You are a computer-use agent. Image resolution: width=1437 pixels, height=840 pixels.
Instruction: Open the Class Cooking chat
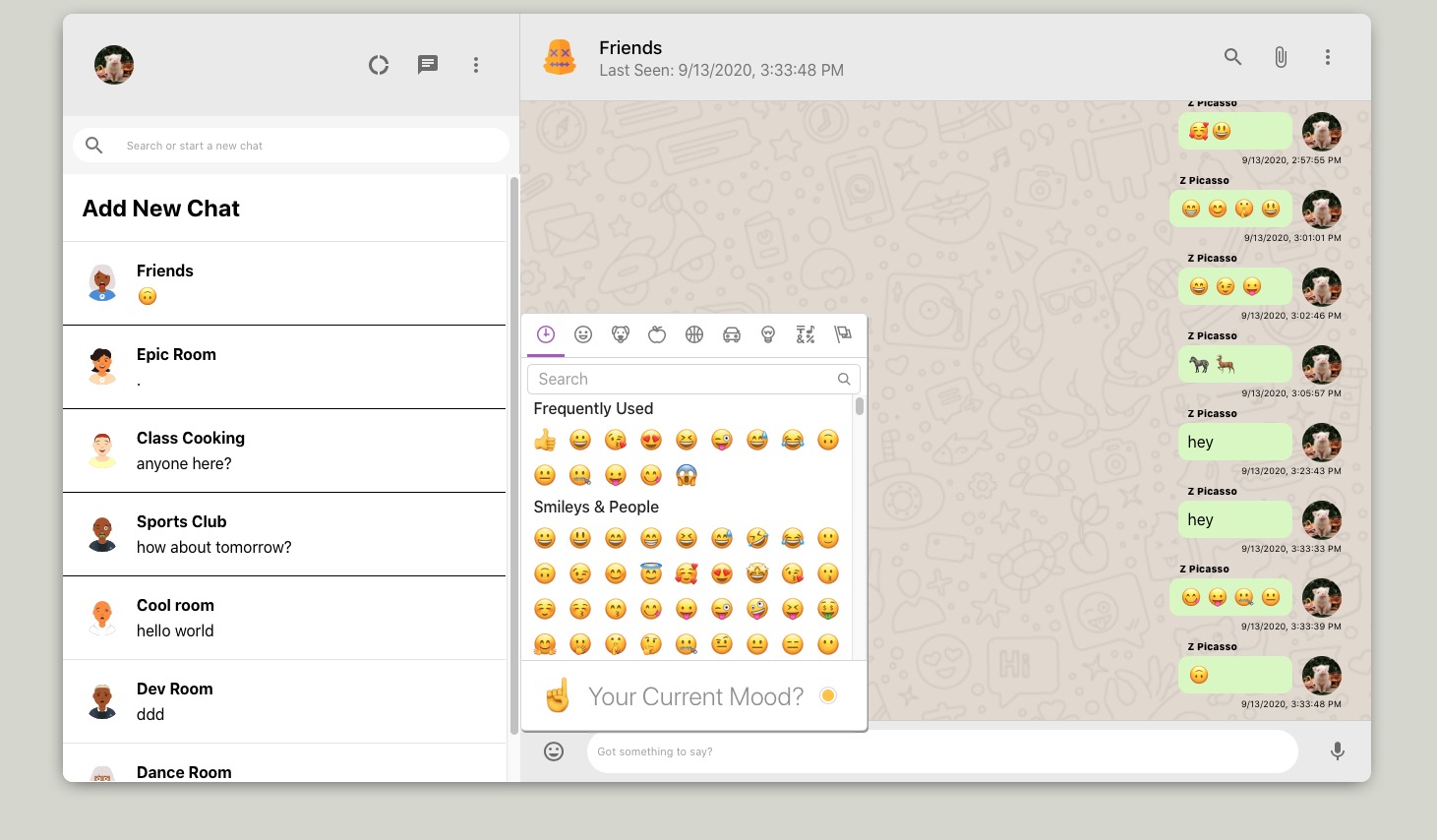tap(284, 450)
